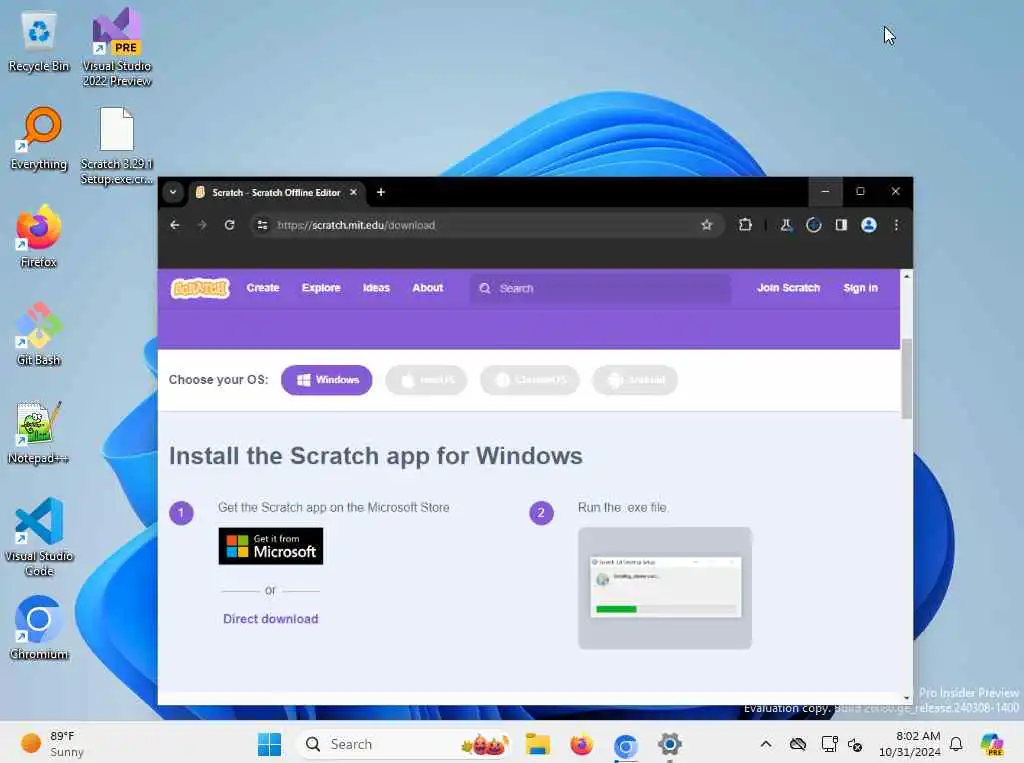The height and width of the screenshot is (763, 1024).
Task: Click the page scrollbar up arrow
Action: click(906, 277)
